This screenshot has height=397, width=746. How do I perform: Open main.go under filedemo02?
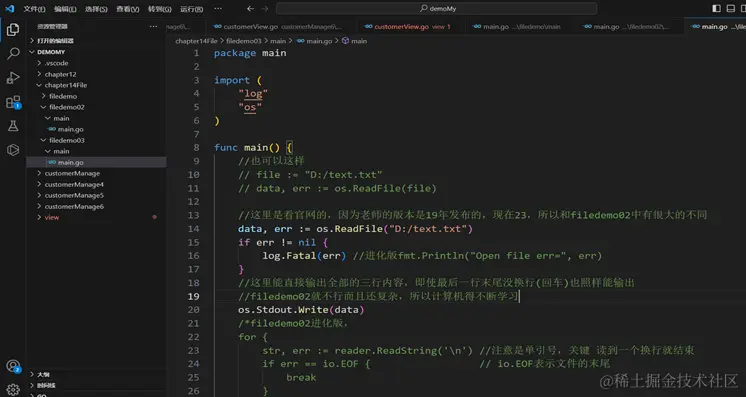pos(96,129)
